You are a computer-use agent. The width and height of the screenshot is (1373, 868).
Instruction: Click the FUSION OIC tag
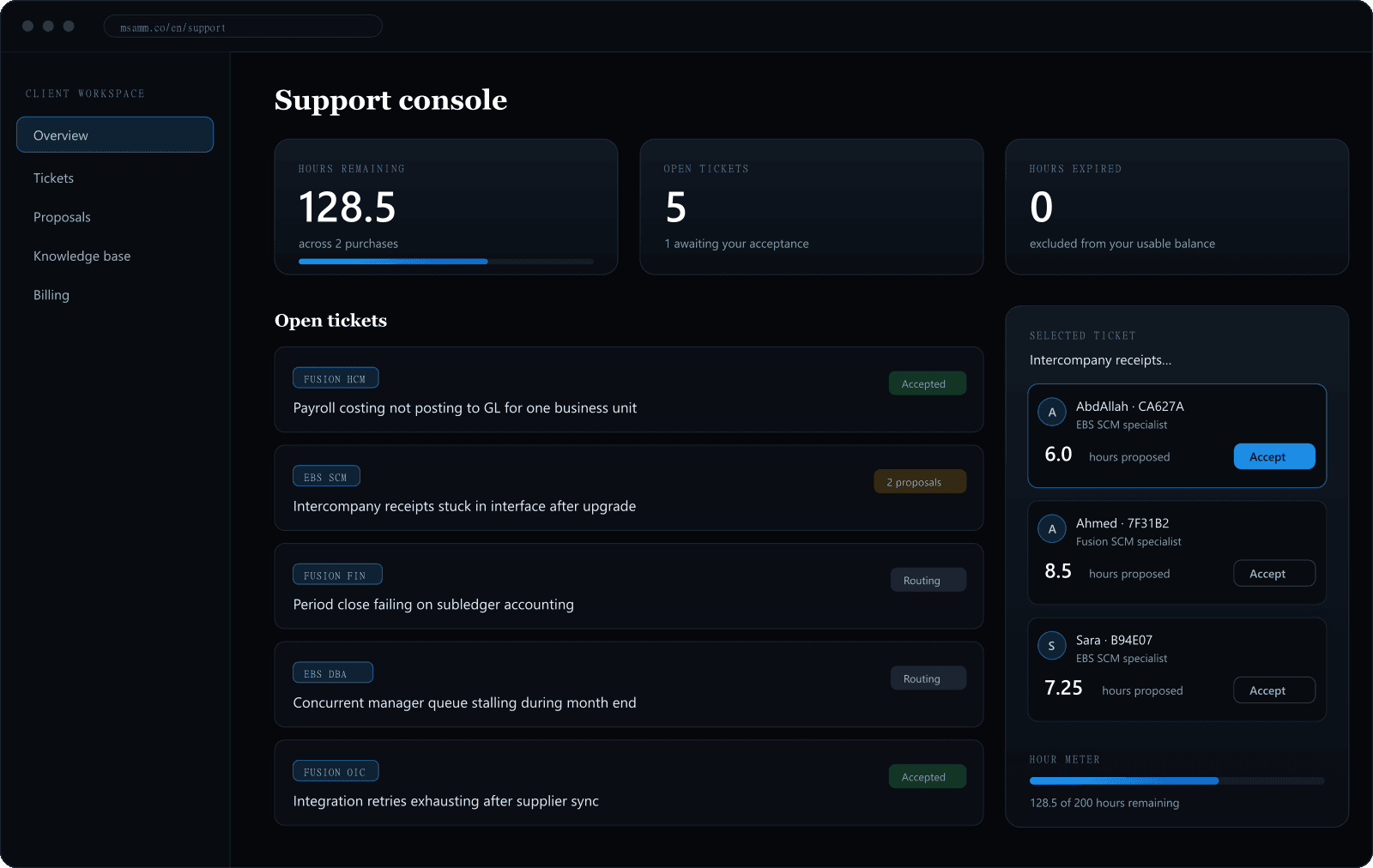point(336,771)
